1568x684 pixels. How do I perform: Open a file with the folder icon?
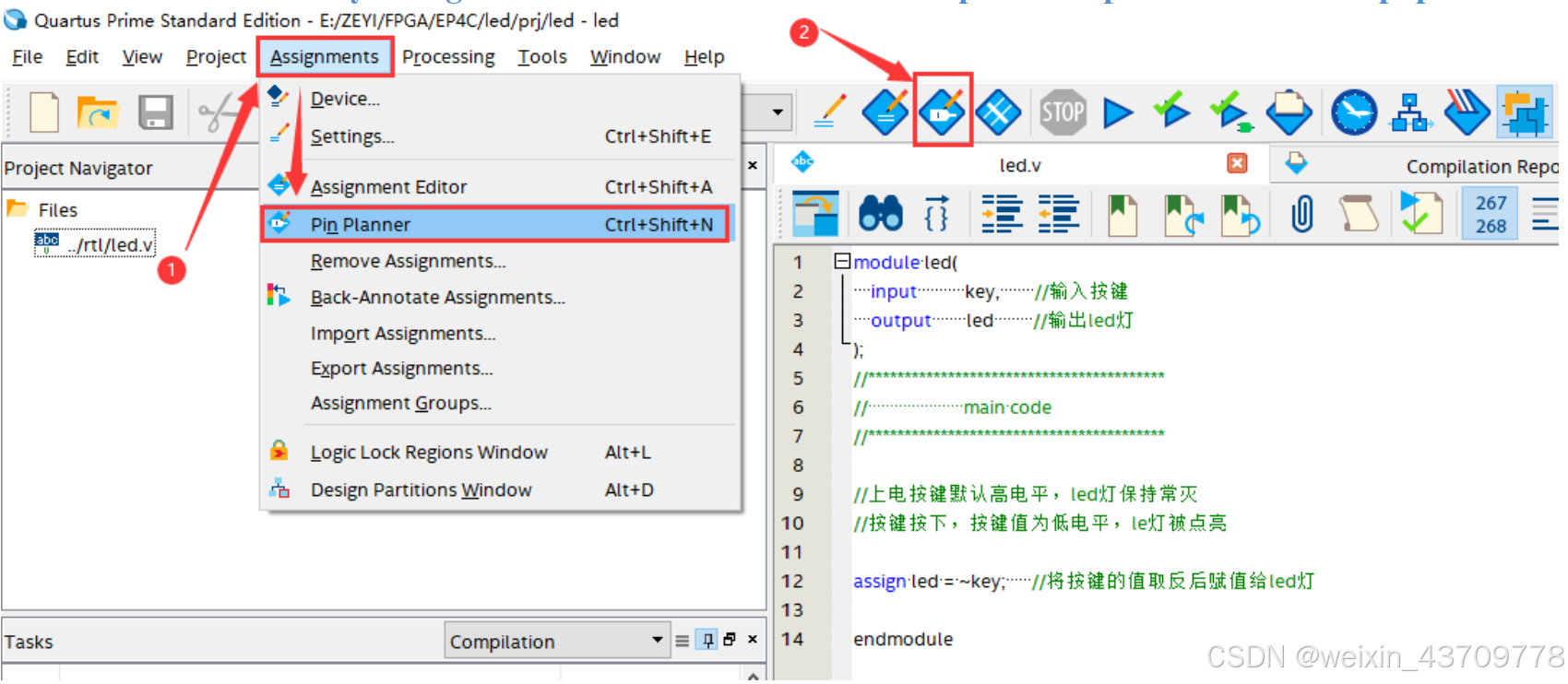point(98,113)
